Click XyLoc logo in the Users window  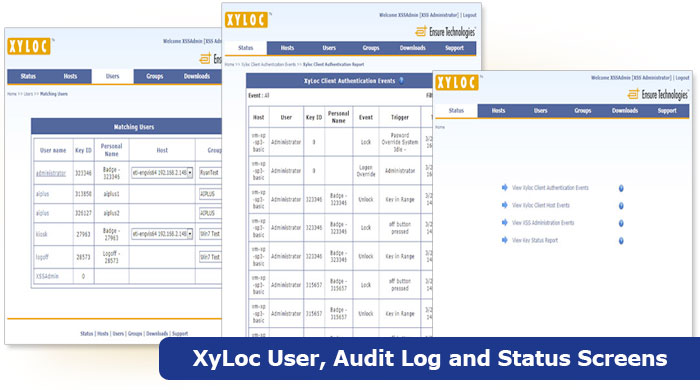point(29,46)
